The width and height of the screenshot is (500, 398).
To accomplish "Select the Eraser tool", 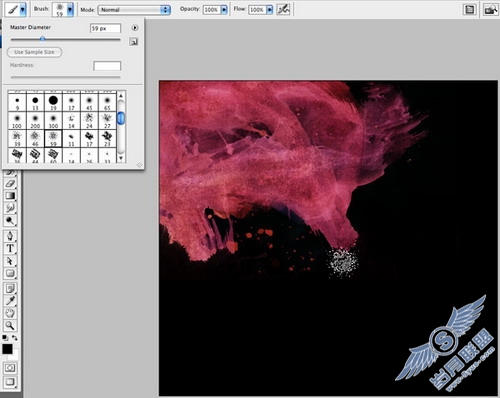I will point(10,184).
